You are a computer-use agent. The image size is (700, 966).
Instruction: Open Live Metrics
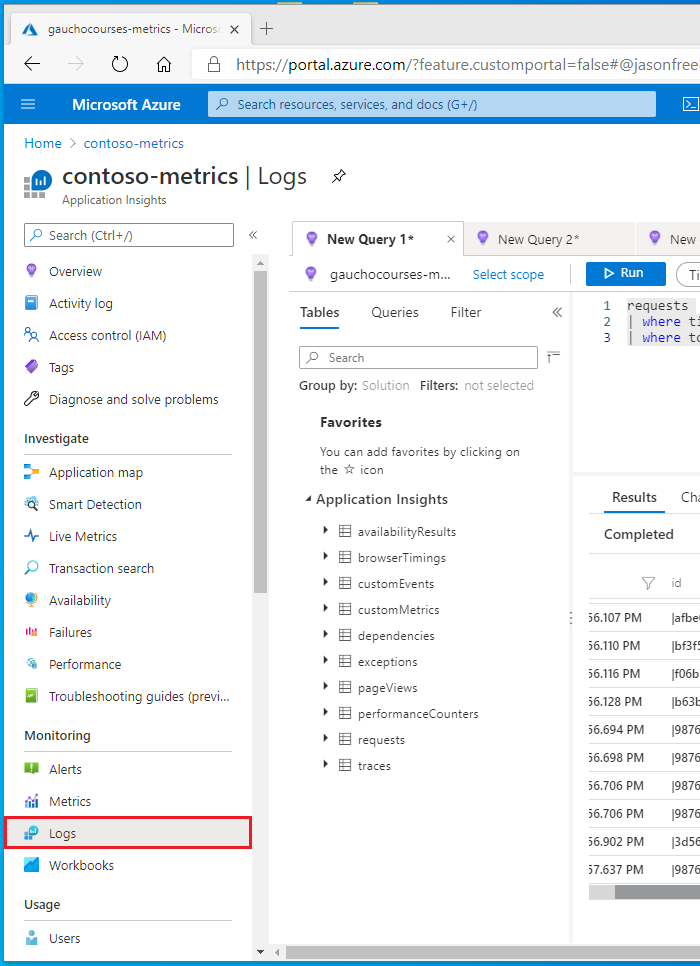83,536
